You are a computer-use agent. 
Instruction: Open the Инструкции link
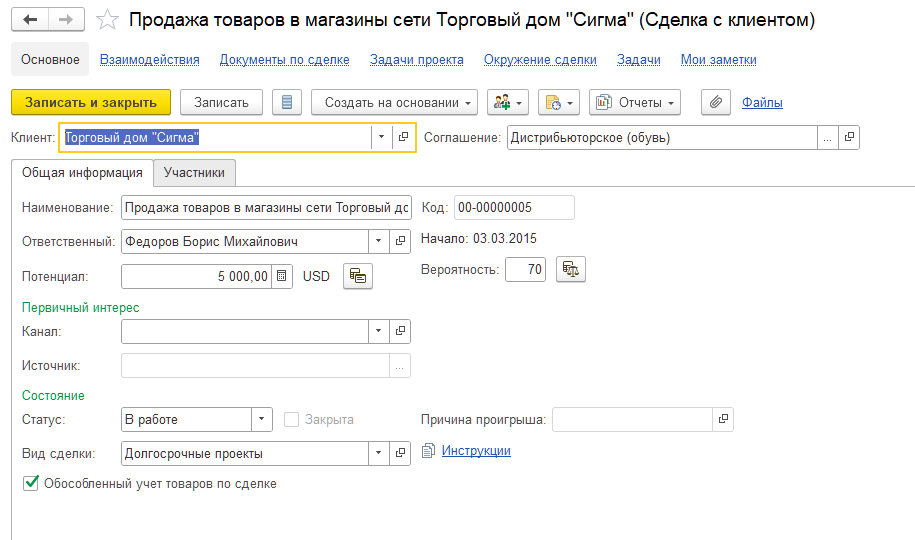476,451
